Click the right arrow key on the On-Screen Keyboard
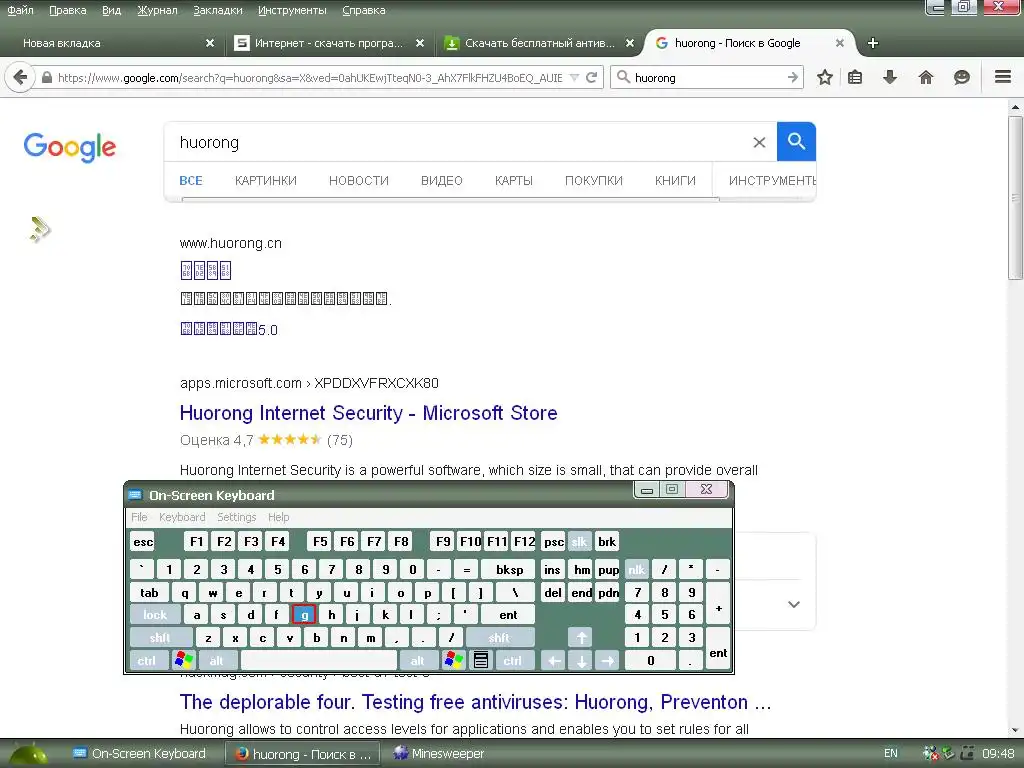This screenshot has height=768, width=1024. tap(607, 660)
